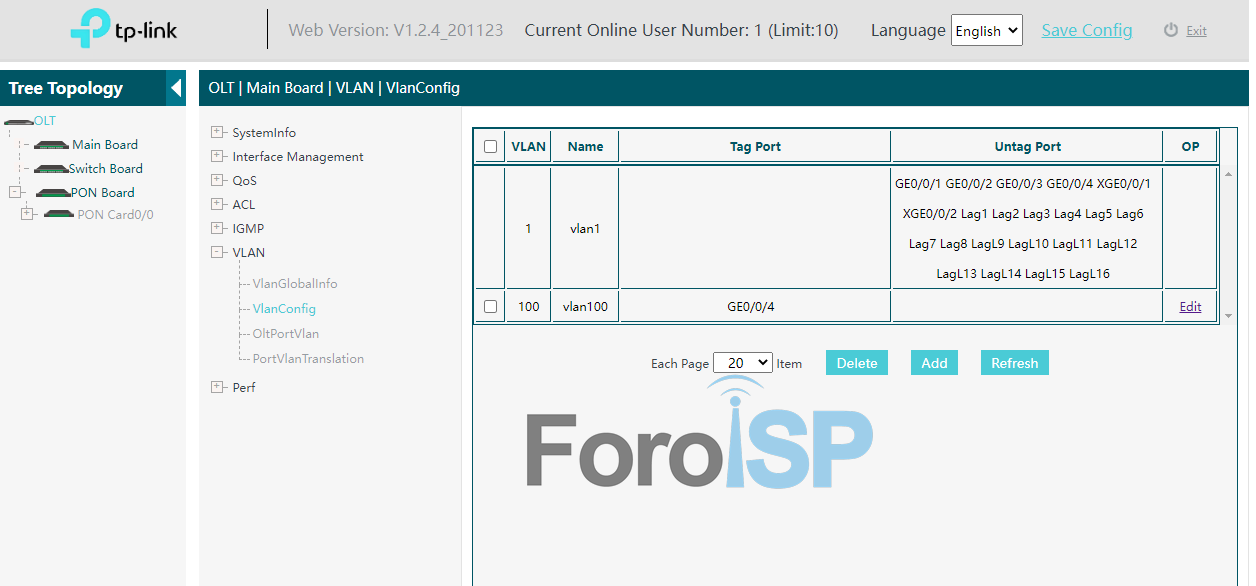Open the Each Page item count dropdown
1256x586 pixels.
click(742, 363)
